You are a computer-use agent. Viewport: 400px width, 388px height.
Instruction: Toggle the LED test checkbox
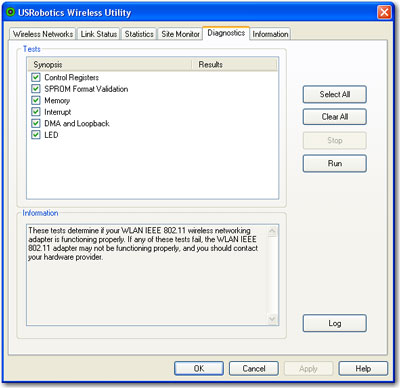point(36,135)
